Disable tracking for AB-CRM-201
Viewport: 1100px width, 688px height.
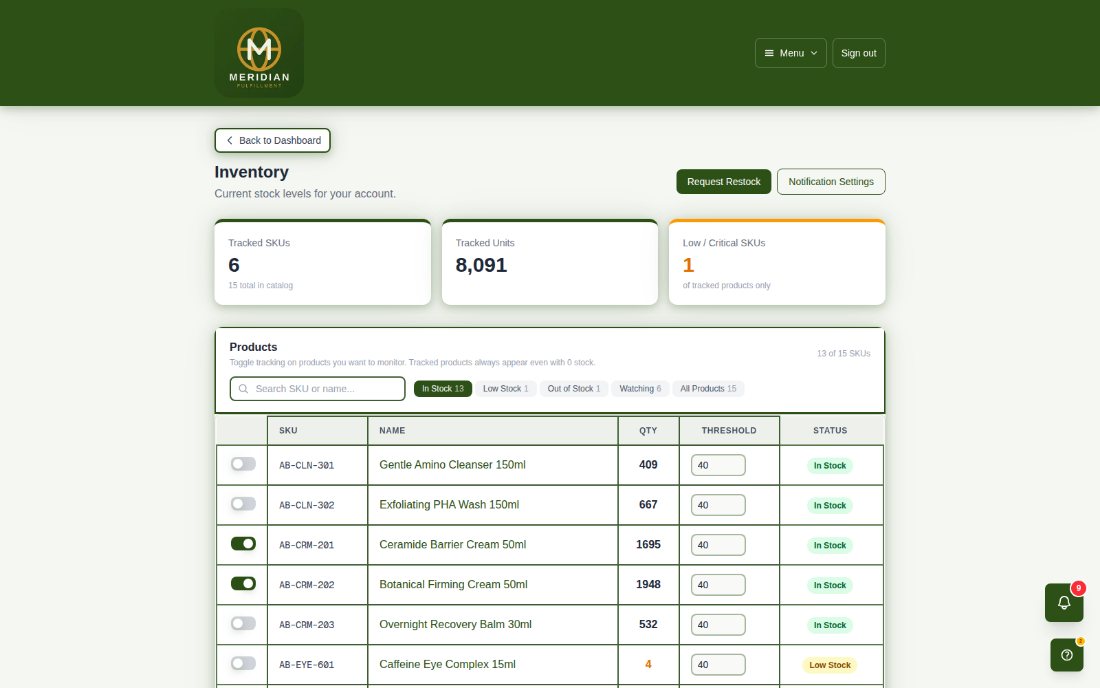(243, 544)
